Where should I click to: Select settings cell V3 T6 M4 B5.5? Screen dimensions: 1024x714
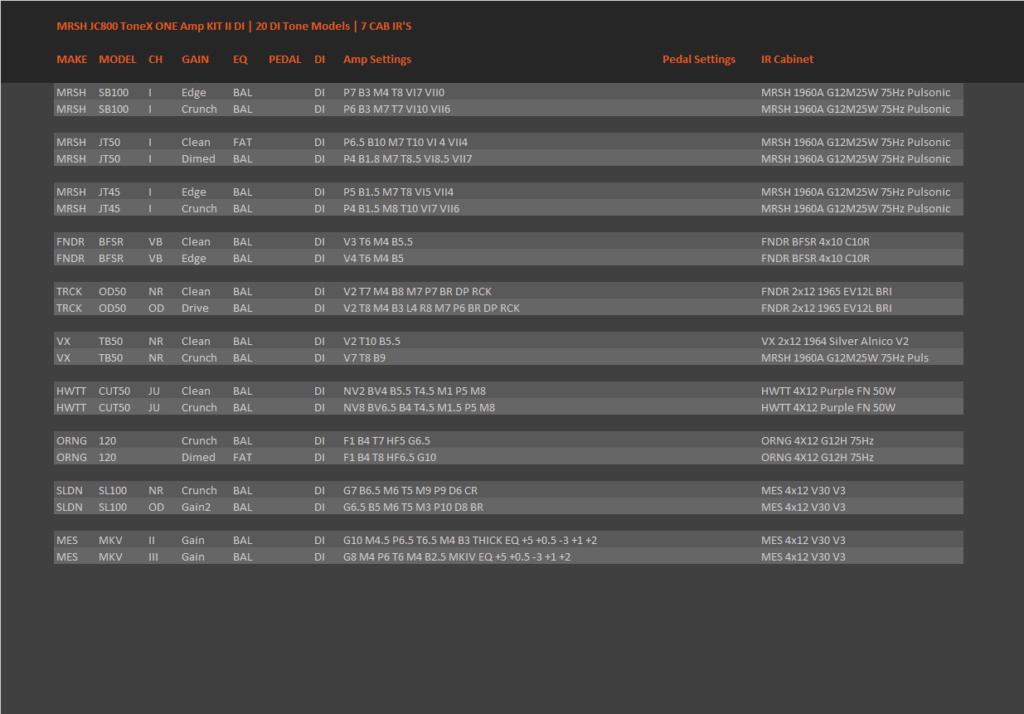(x=378, y=242)
